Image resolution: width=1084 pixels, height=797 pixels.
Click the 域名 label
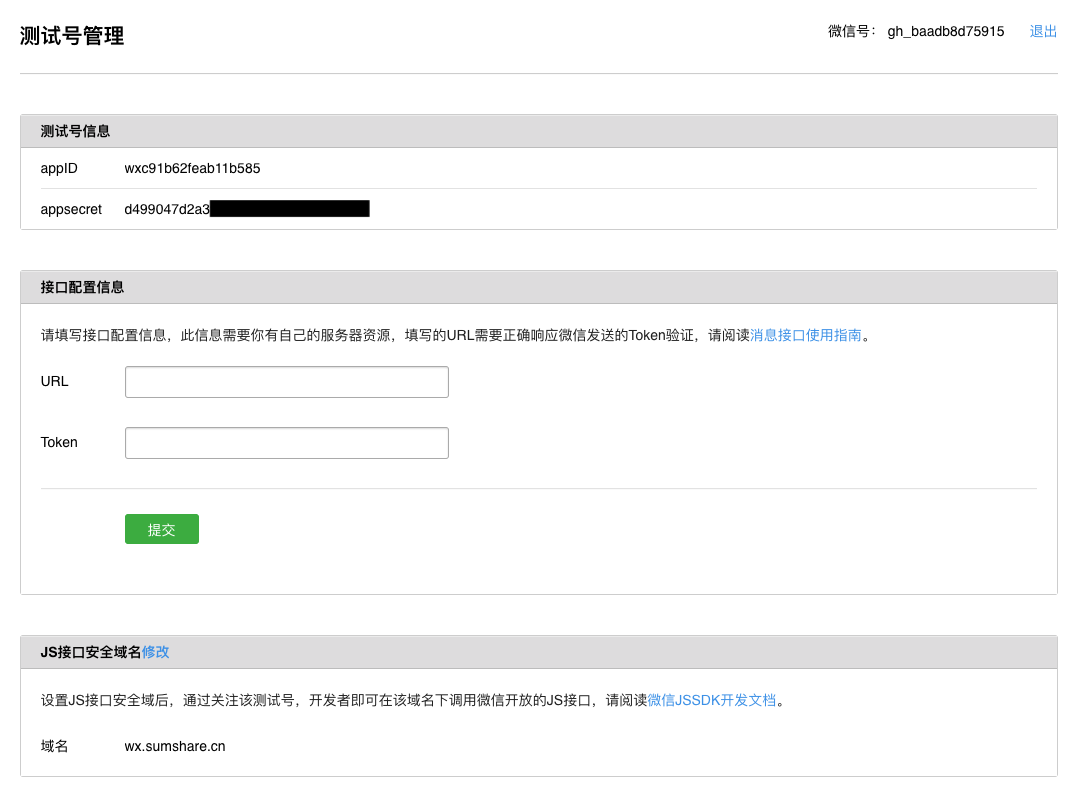click(x=54, y=746)
